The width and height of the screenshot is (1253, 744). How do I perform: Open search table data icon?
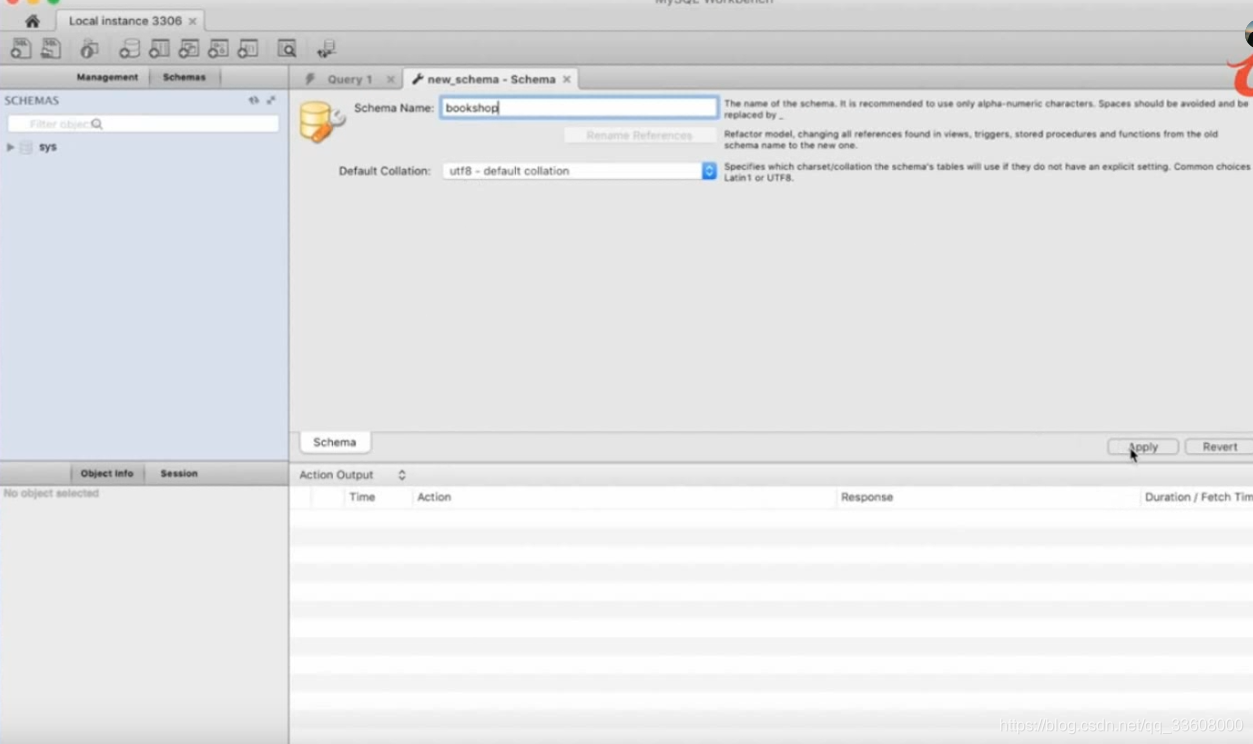coord(287,48)
